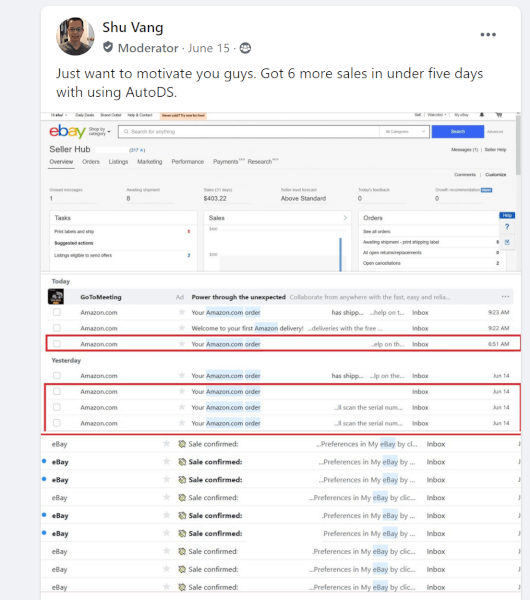Open the Welcome to your first Amazon delivery email

[281, 328]
